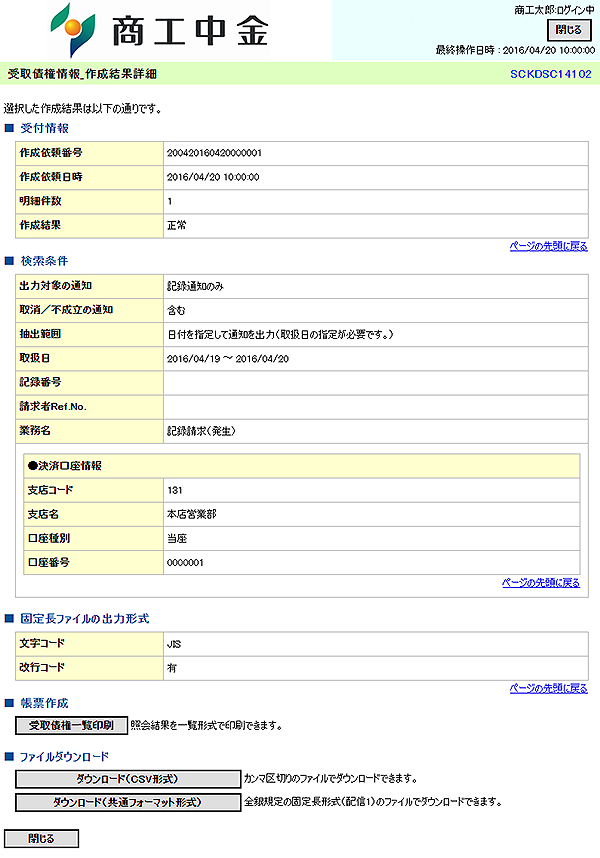The width and height of the screenshot is (600, 858).
Task: Click 口座種別 value 当座
Action: 177,538
